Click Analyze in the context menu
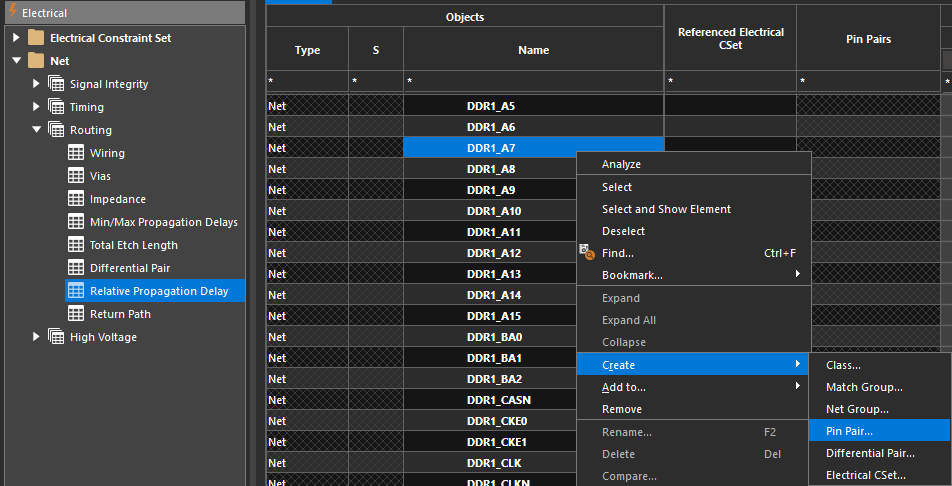Screen dimensions: 952x486 [621, 164]
